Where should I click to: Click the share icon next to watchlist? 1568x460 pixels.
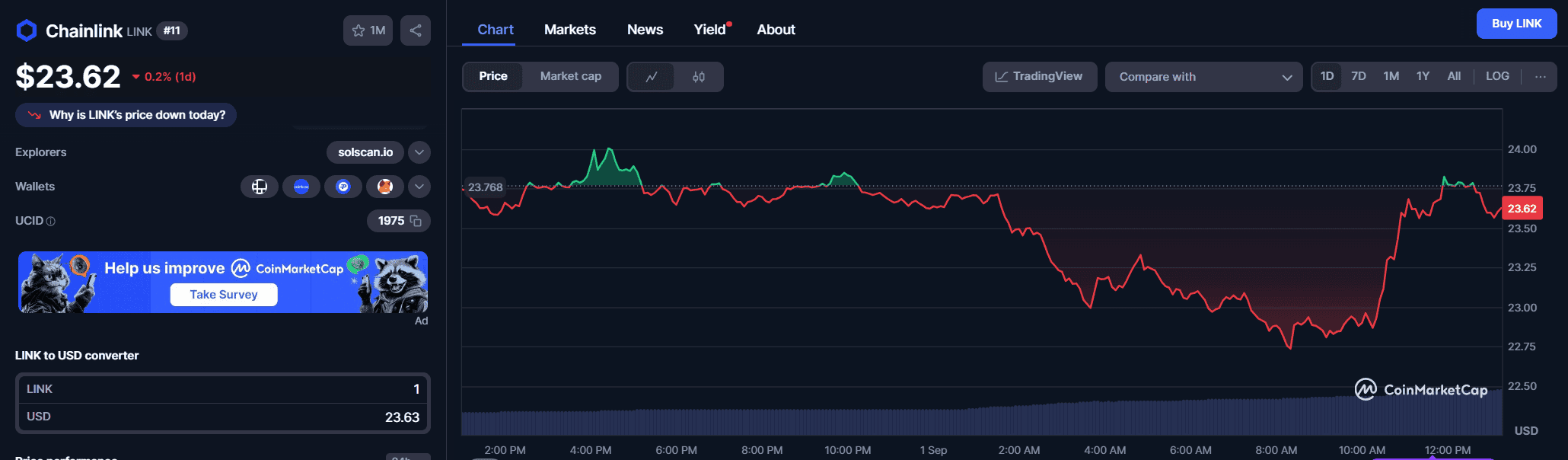[x=415, y=30]
